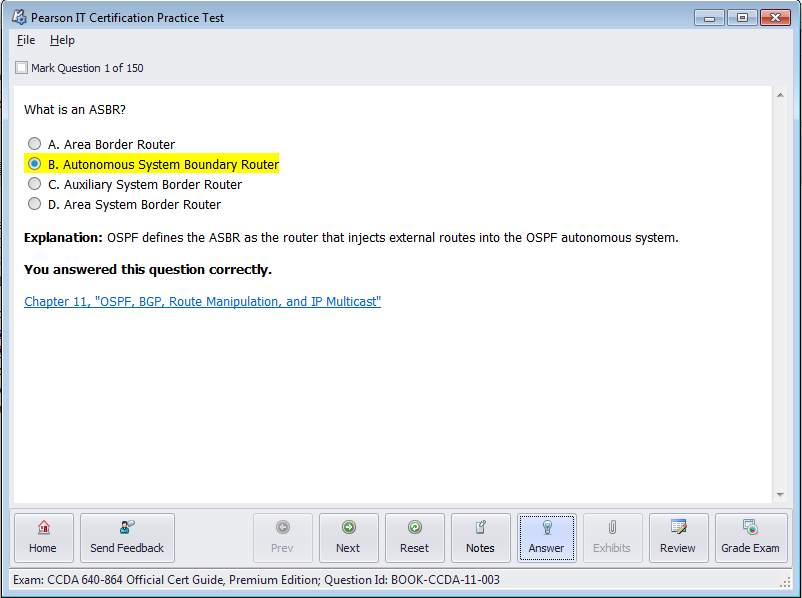802x598 pixels.
Task: Click the status bar exam name and Question Id text
Action: (256, 580)
